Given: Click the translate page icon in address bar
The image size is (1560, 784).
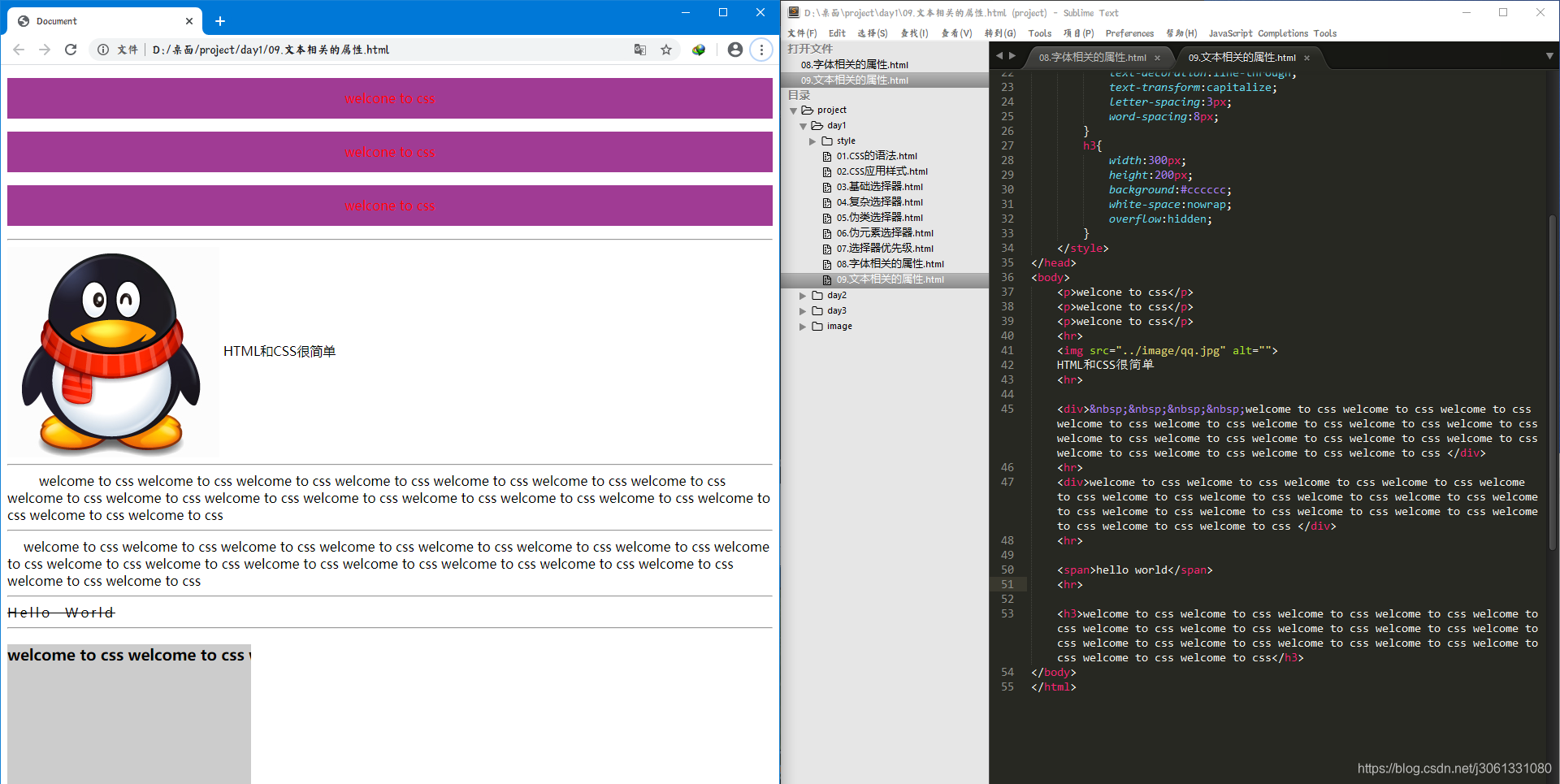Looking at the screenshot, I should (640, 50).
